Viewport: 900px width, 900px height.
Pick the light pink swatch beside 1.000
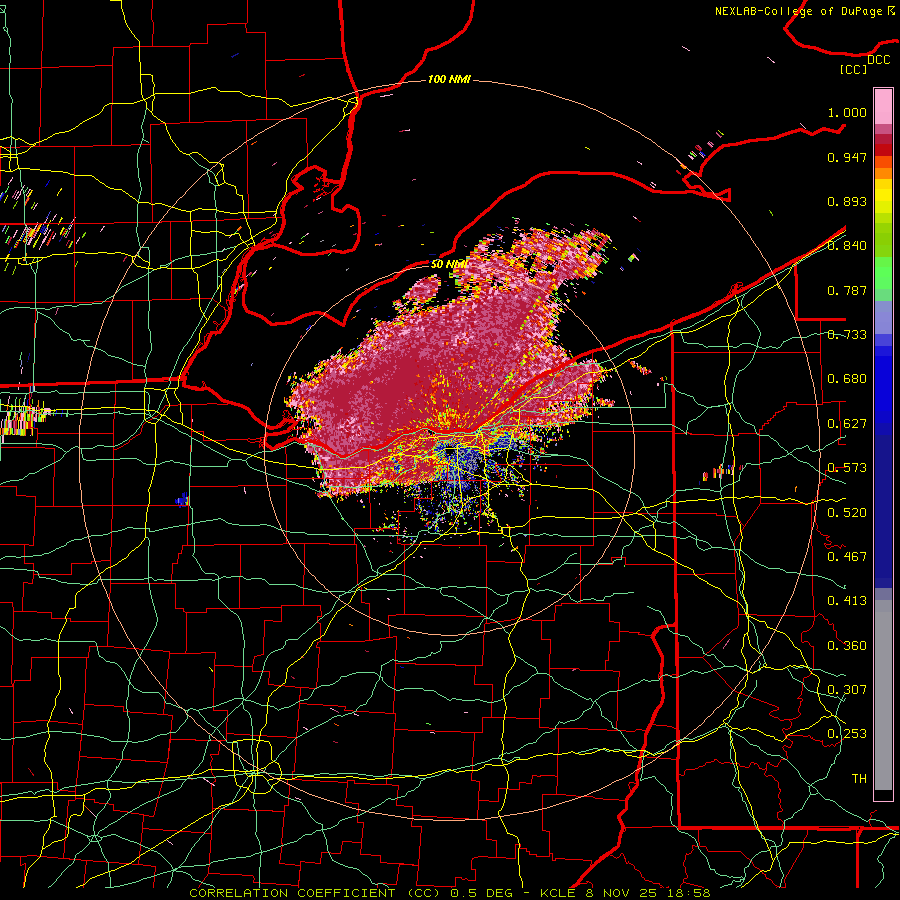point(883,107)
